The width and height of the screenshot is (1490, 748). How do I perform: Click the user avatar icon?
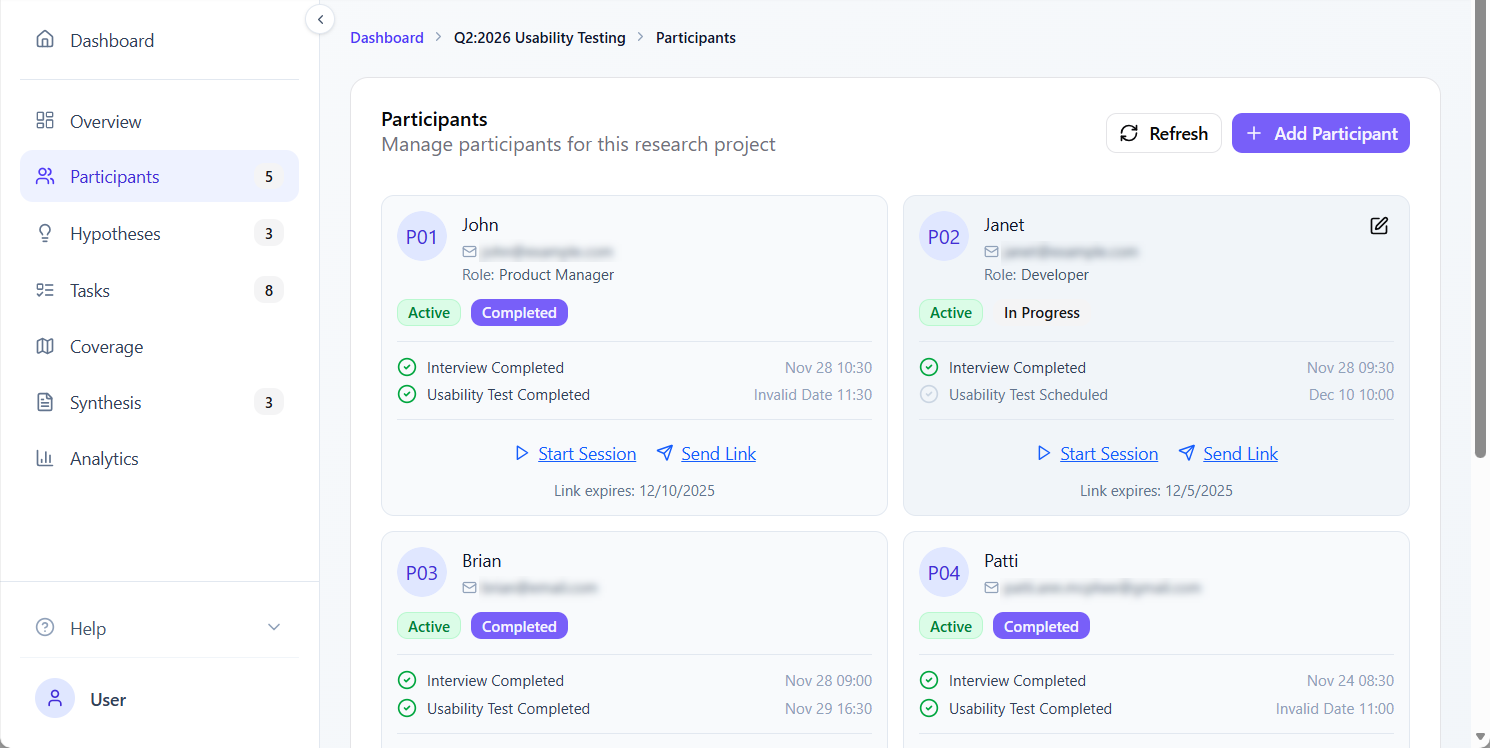[x=54, y=699]
